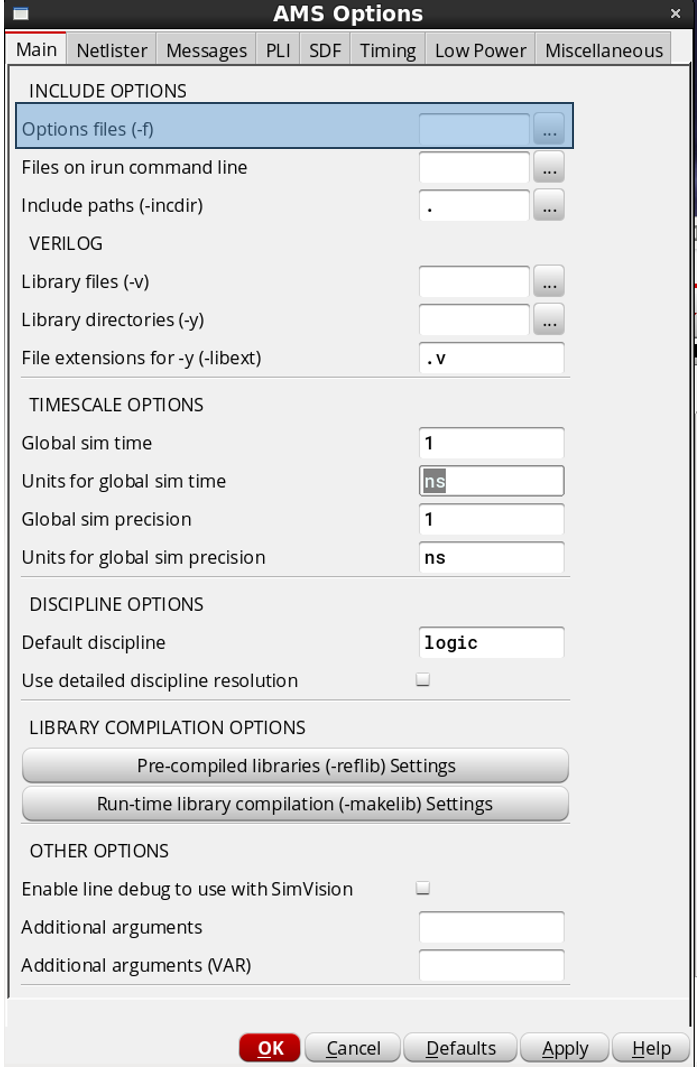Click the Default discipline input field
Viewport: 698px width, 1072px height.
coord(491,643)
